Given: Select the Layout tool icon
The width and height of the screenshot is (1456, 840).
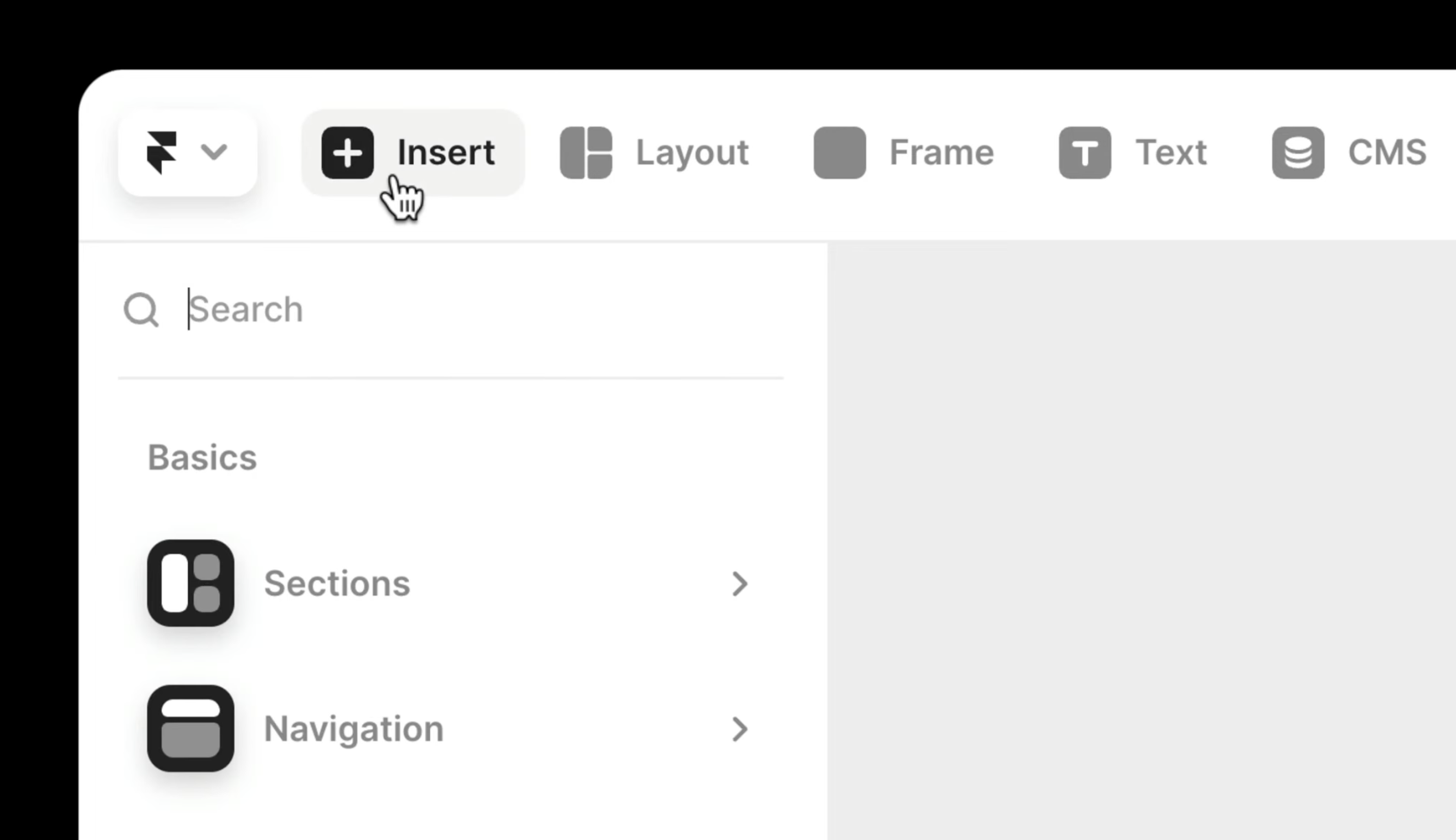Looking at the screenshot, I should [x=586, y=153].
